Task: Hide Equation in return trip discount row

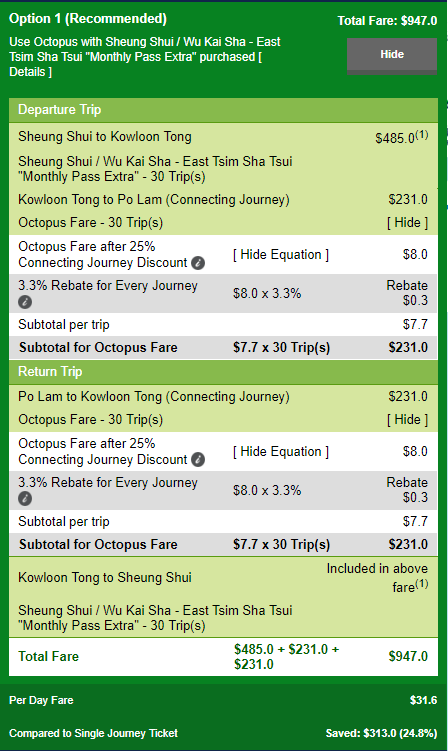Action: [281, 452]
